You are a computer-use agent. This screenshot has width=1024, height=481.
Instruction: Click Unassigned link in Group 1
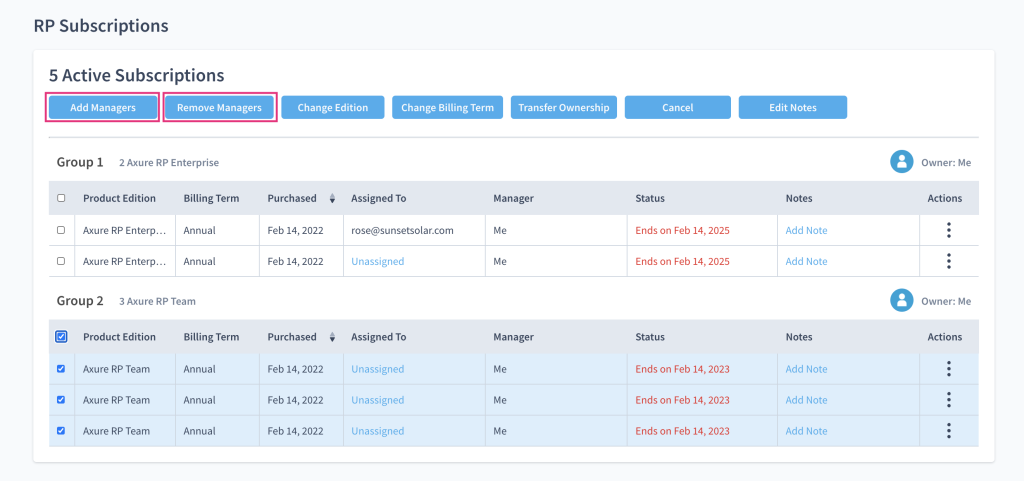coord(377,261)
